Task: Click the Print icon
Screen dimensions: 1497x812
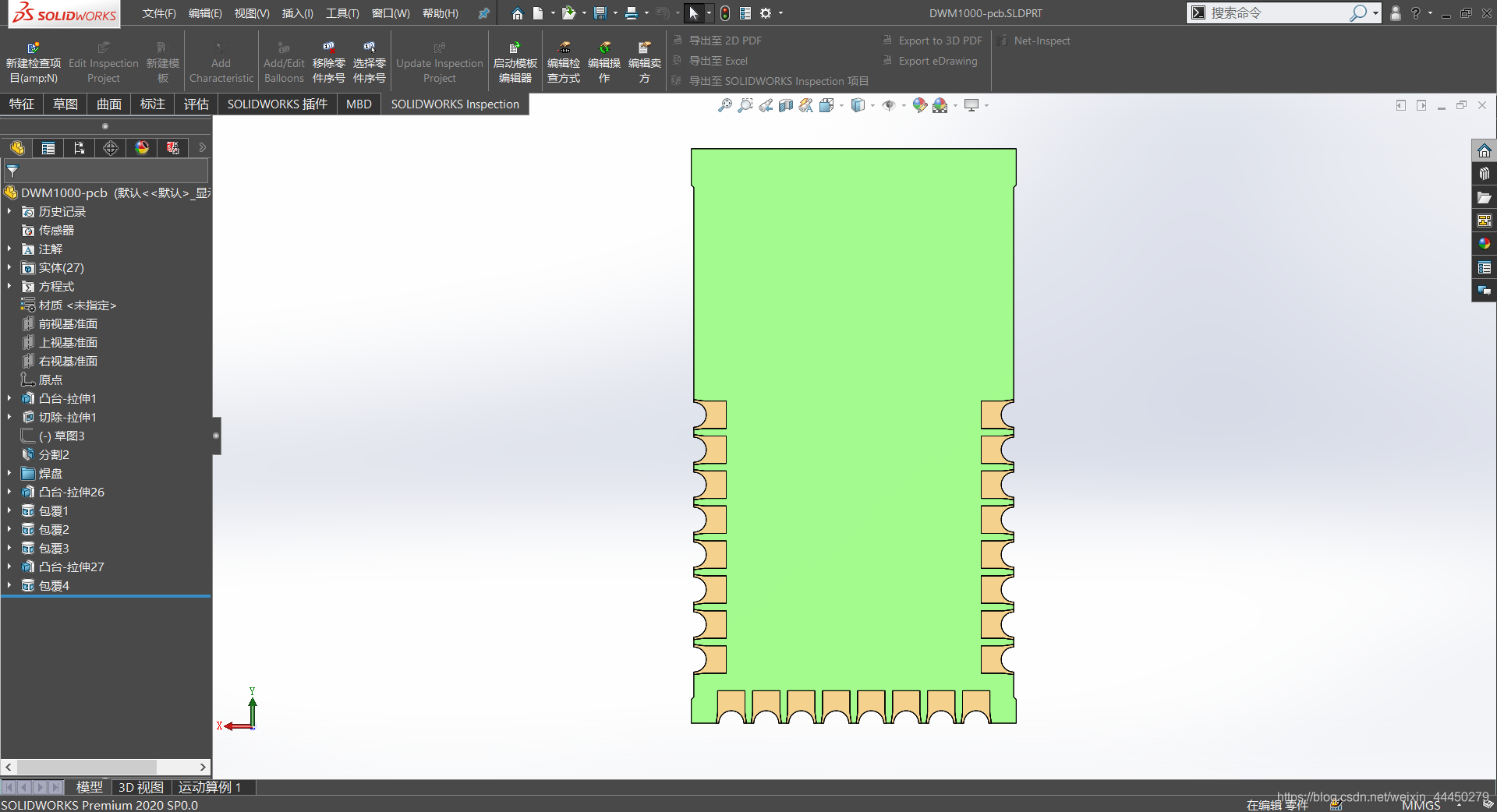Action: tap(632, 13)
